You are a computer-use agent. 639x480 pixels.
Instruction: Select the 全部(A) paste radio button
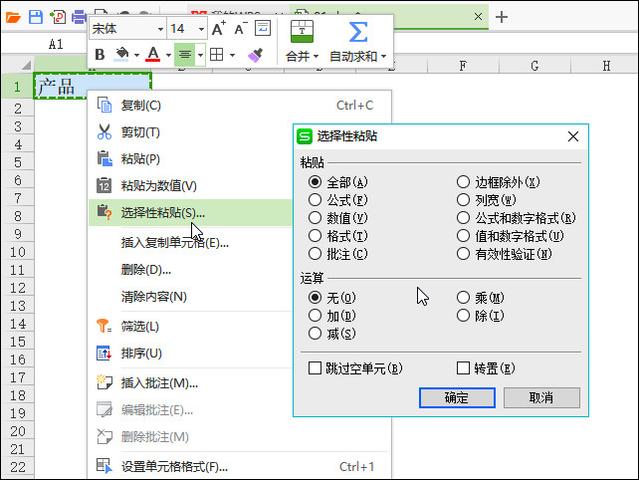315,182
